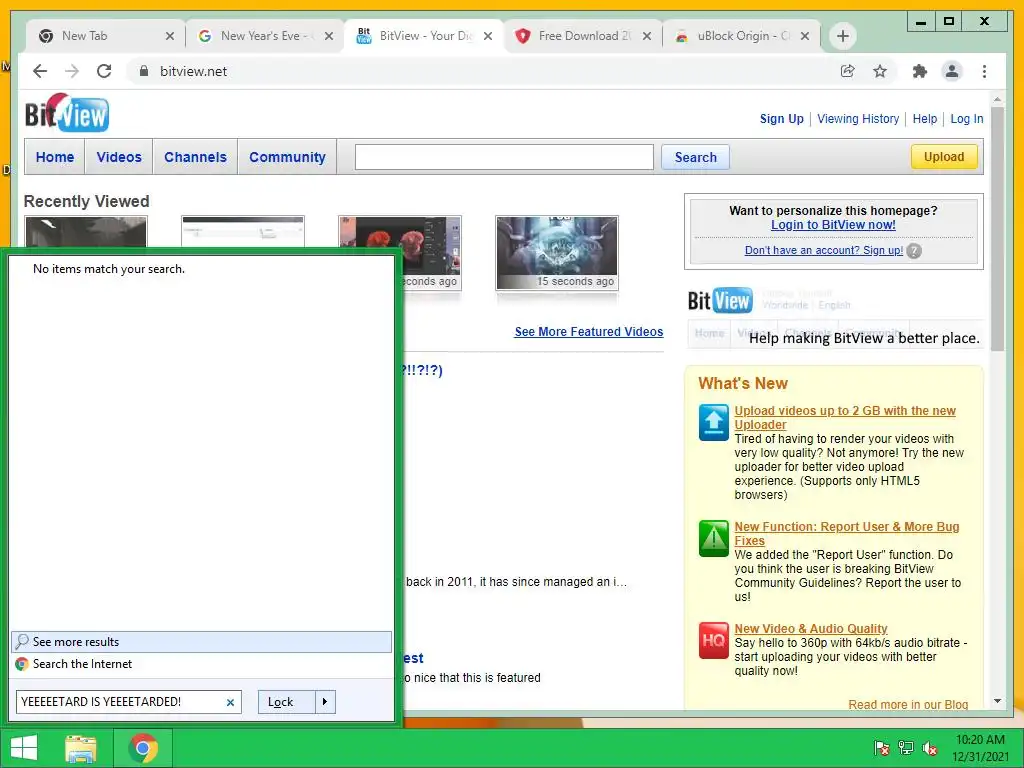1024x768 pixels.
Task: Click Read more in our Blog link
Action: click(x=908, y=705)
